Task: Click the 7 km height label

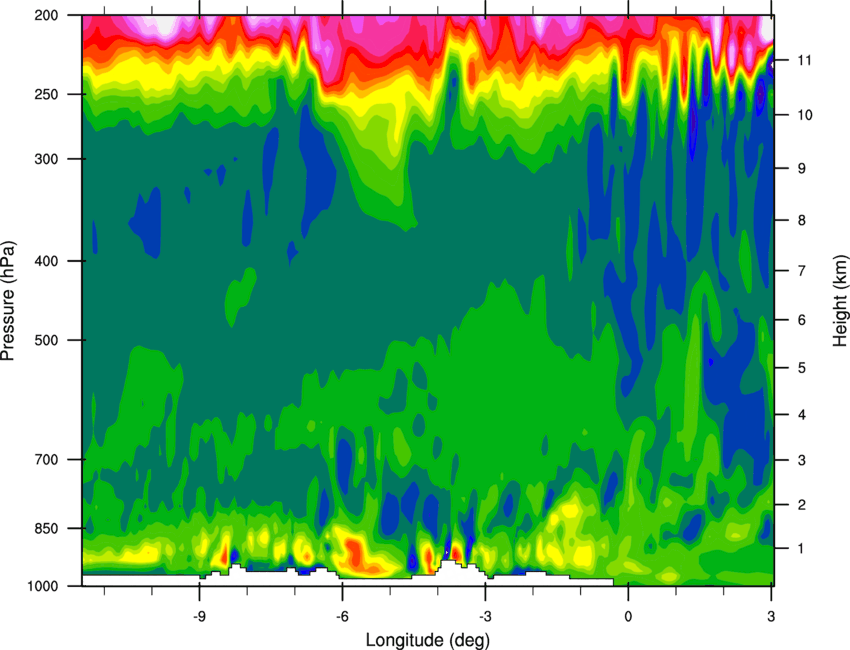Action: [x=802, y=271]
